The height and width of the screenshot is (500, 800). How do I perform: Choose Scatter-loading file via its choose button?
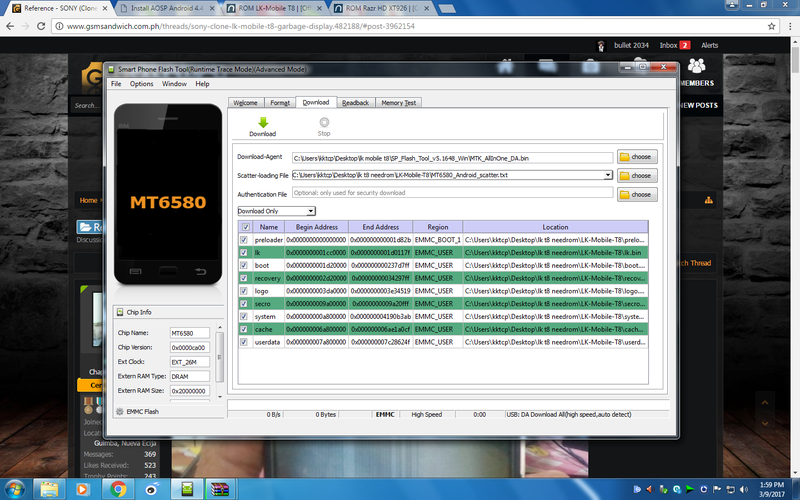tap(637, 176)
